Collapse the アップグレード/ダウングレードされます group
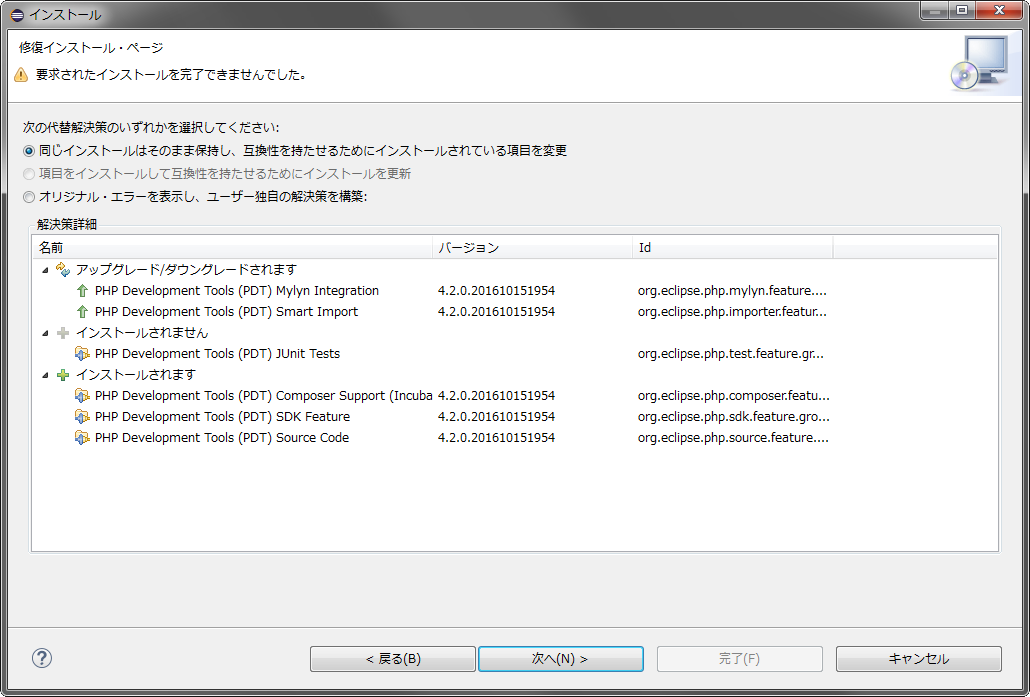The image size is (1030, 697). pyautogui.click(x=45, y=270)
